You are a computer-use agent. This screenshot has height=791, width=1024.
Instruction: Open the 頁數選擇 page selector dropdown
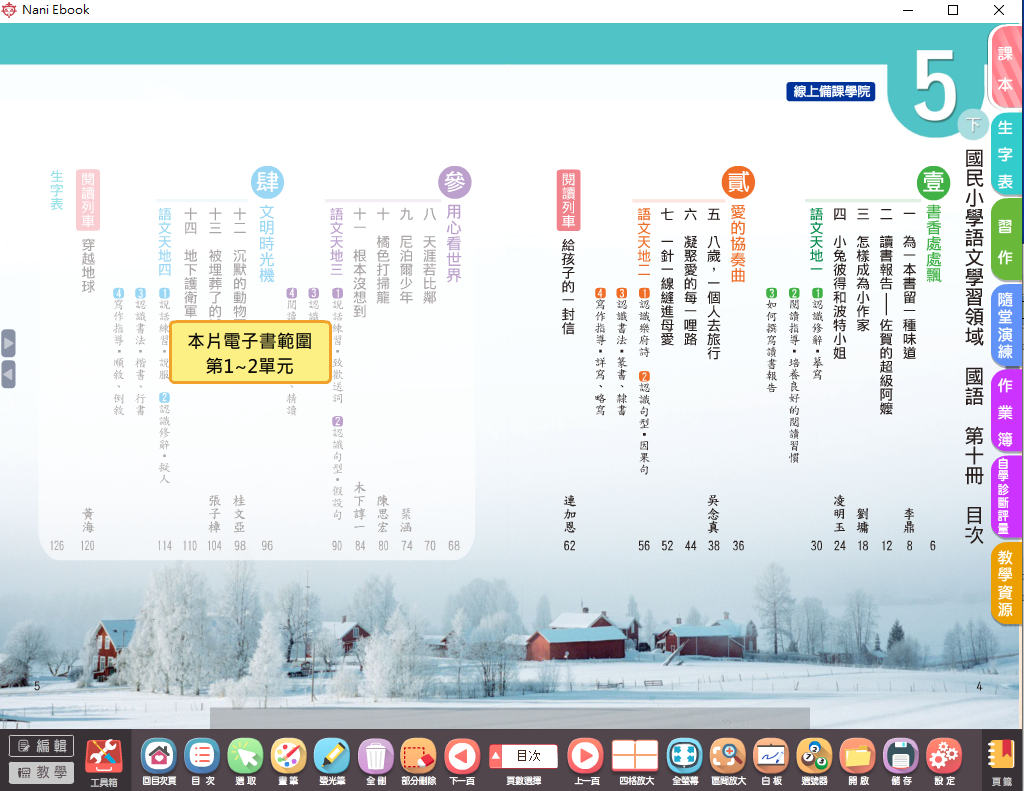tap(523, 756)
